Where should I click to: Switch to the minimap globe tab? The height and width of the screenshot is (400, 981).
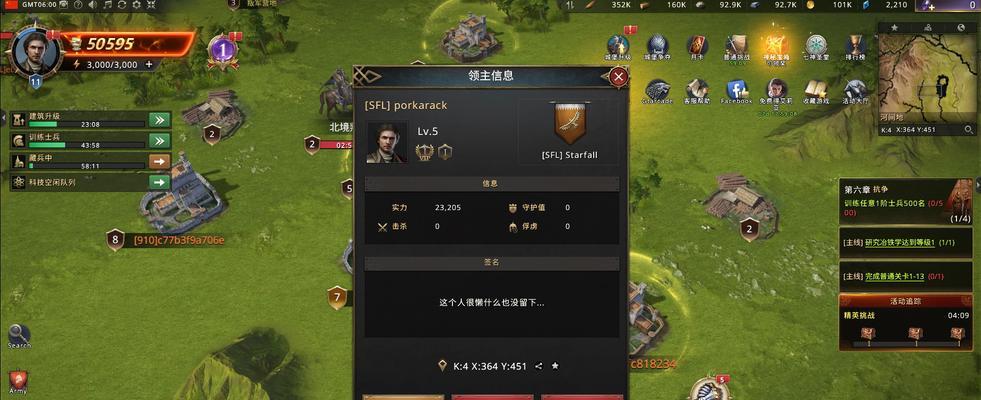click(x=962, y=28)
